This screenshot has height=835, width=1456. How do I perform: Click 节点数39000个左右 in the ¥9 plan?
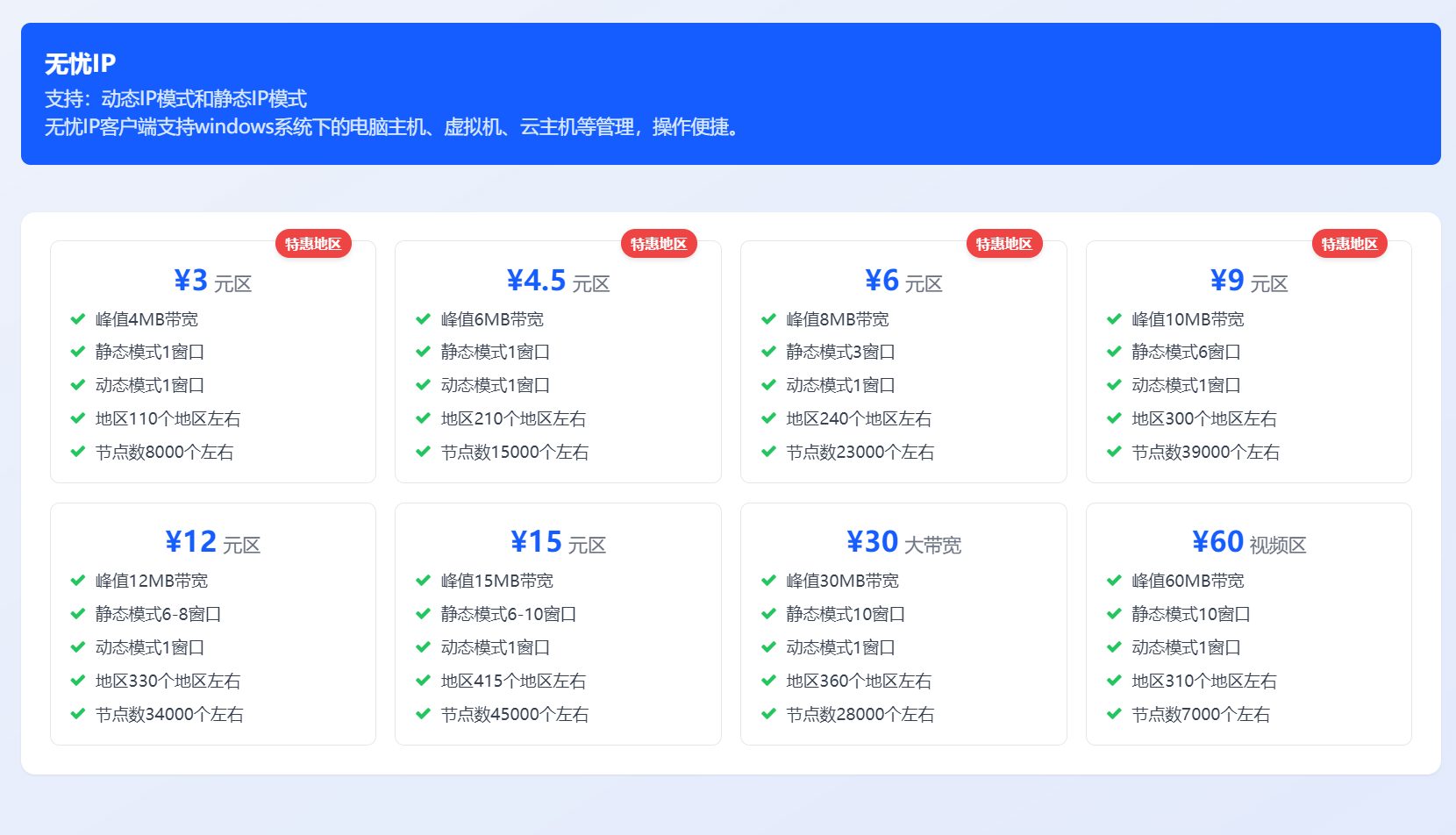point(1205,452)
